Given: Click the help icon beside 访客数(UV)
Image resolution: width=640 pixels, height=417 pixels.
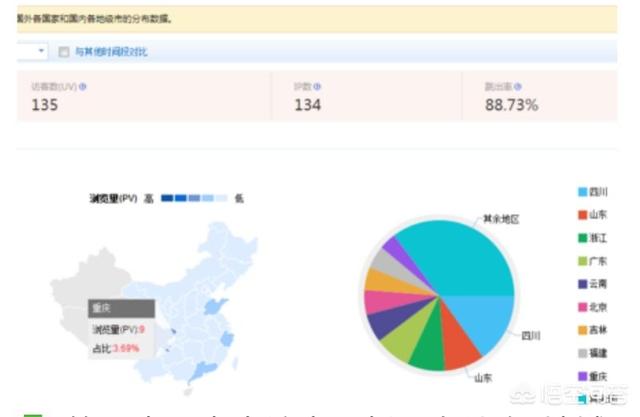Looking at the screenshot, I should [x=82, y=87].
